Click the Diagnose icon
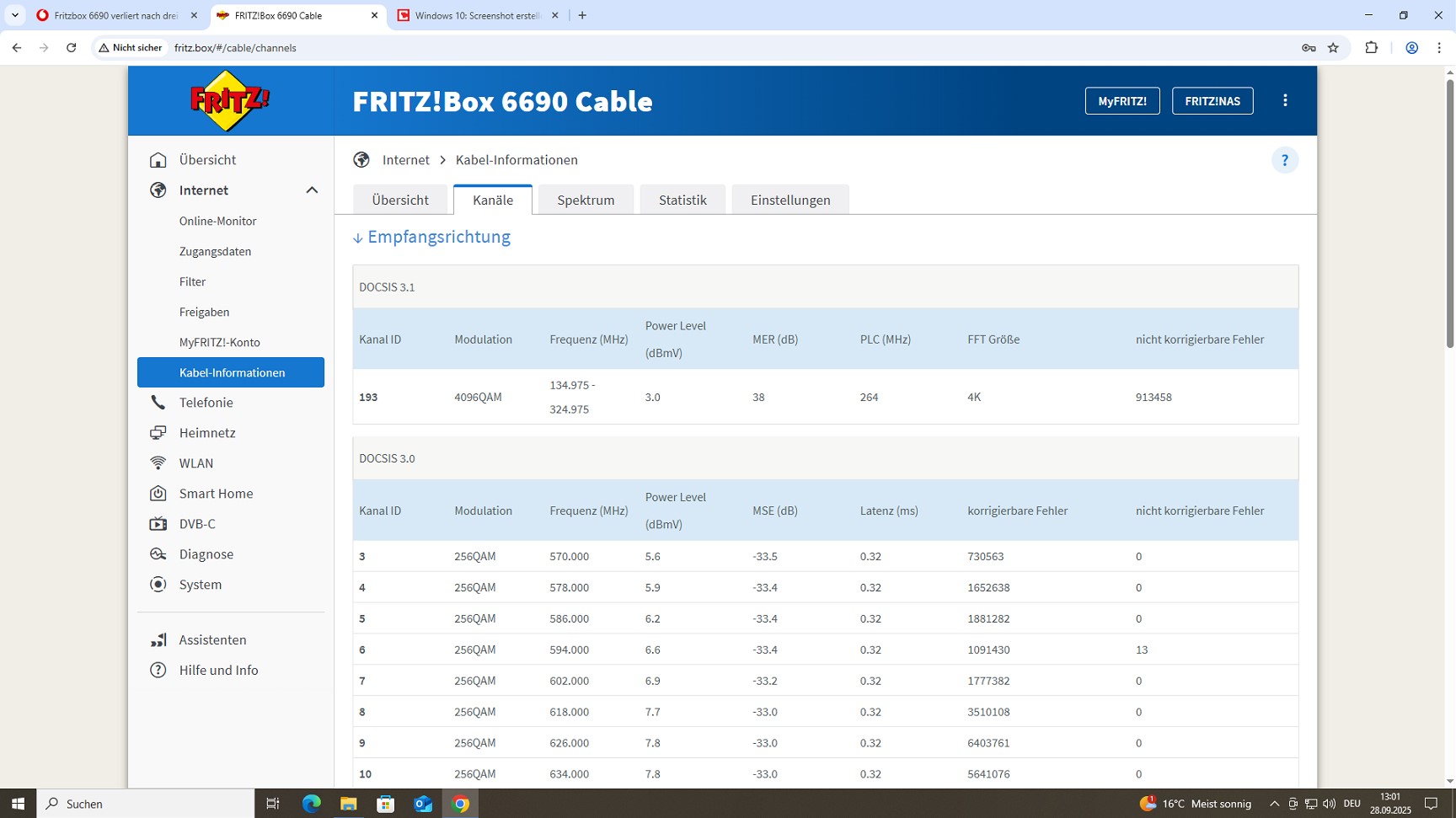The width and height of the screenshot is (1456, 818). (158, 554)
